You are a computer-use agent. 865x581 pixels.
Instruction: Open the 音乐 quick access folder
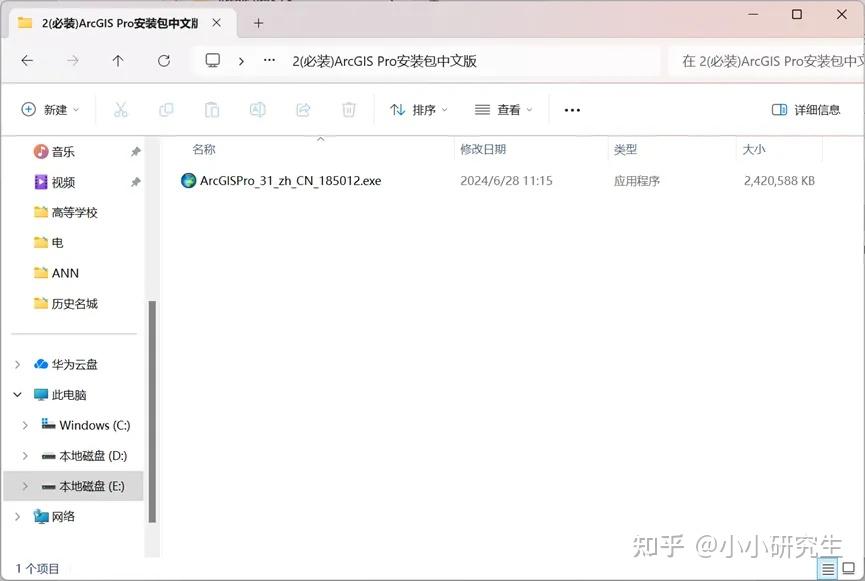pyautogui.click(x=63, y=151)
